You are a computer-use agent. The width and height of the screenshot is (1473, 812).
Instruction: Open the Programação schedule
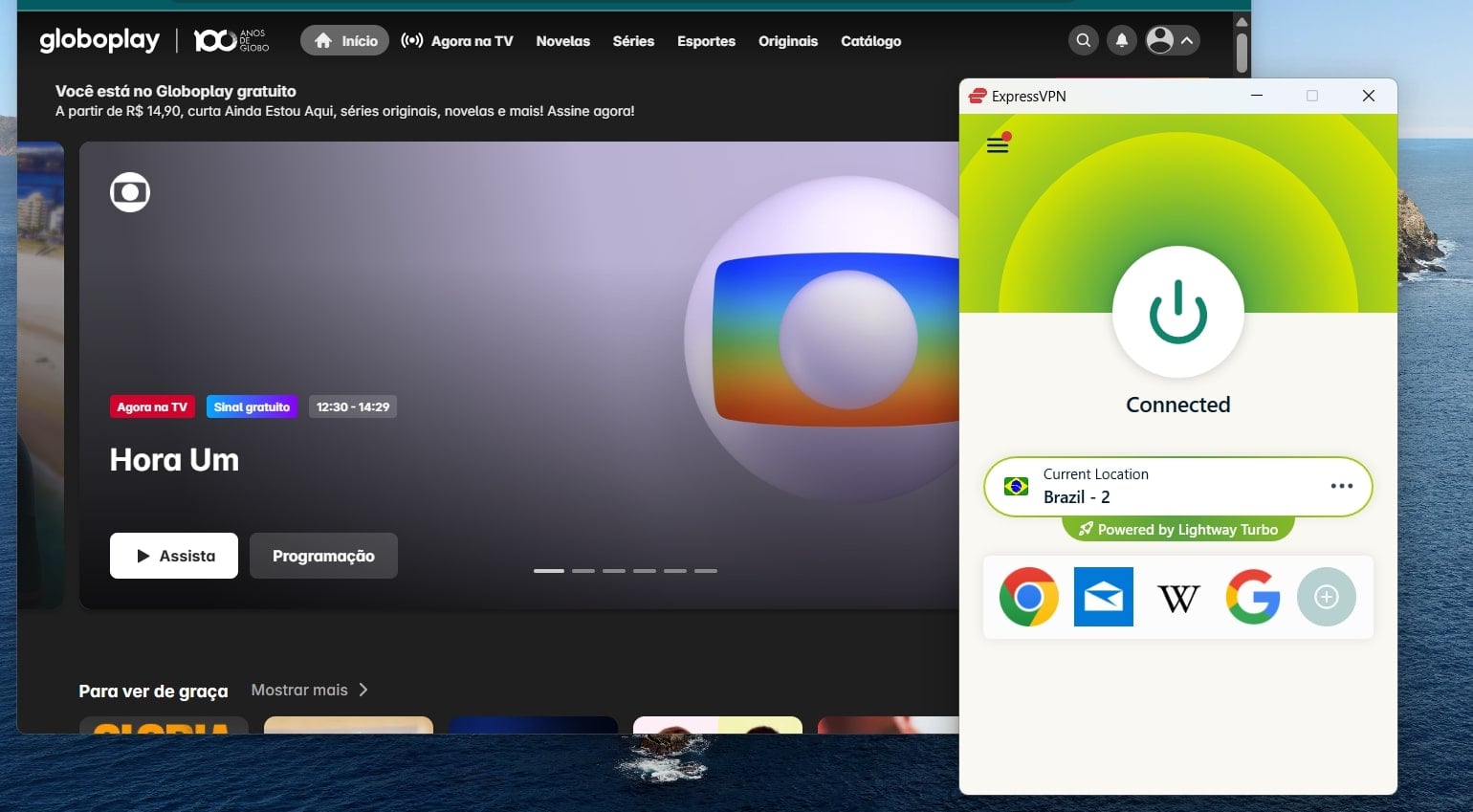point(323,556)
